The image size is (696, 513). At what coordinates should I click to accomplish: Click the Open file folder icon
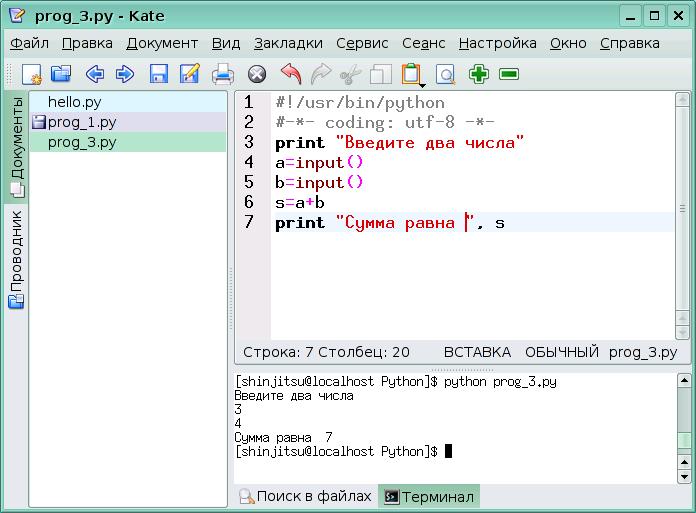click(61, 74)
